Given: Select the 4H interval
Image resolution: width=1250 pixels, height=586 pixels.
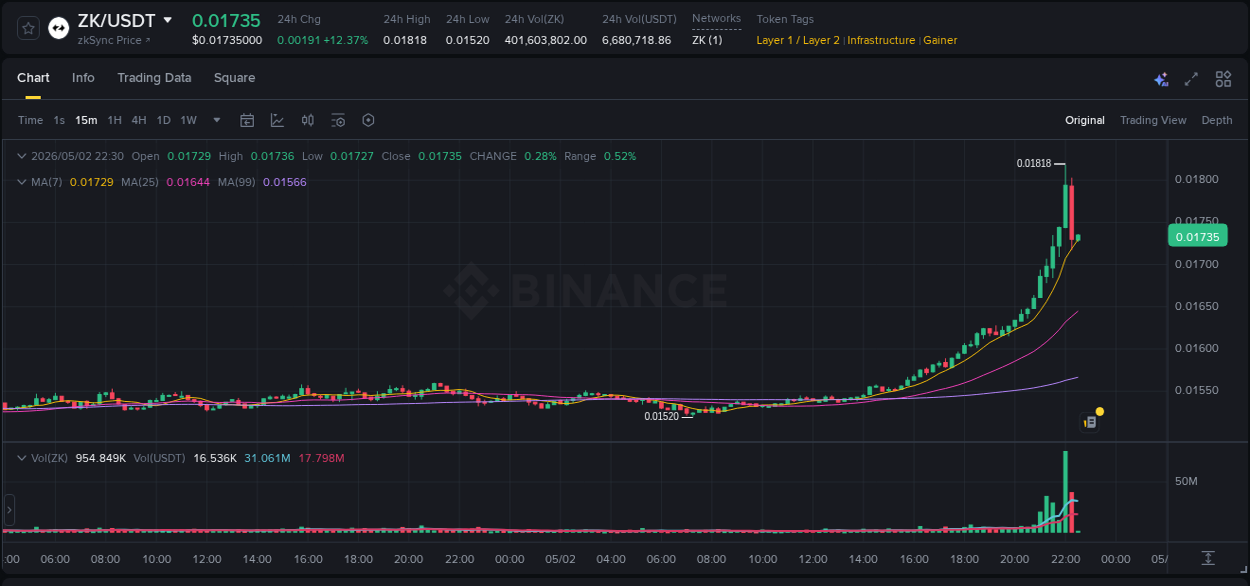Looking at the screenshot, I should 139,120.
